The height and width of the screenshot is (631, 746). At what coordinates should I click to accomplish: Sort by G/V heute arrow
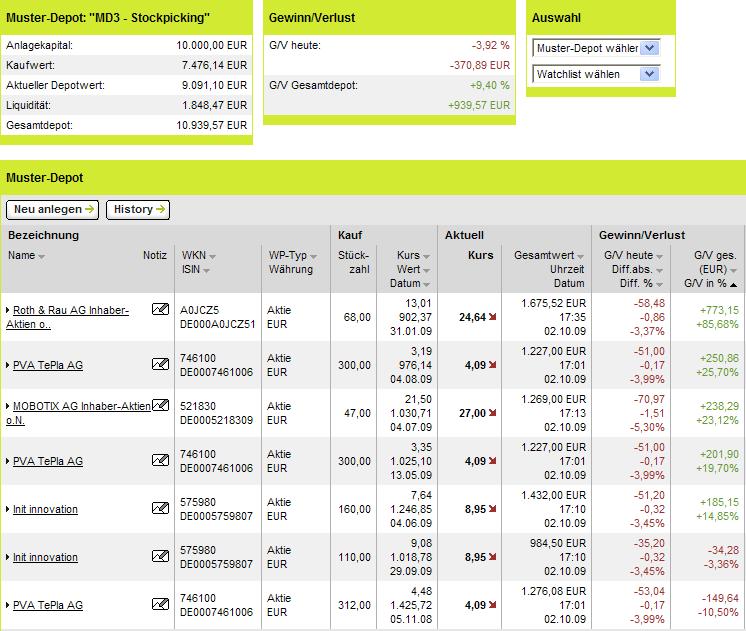point(659,257)
